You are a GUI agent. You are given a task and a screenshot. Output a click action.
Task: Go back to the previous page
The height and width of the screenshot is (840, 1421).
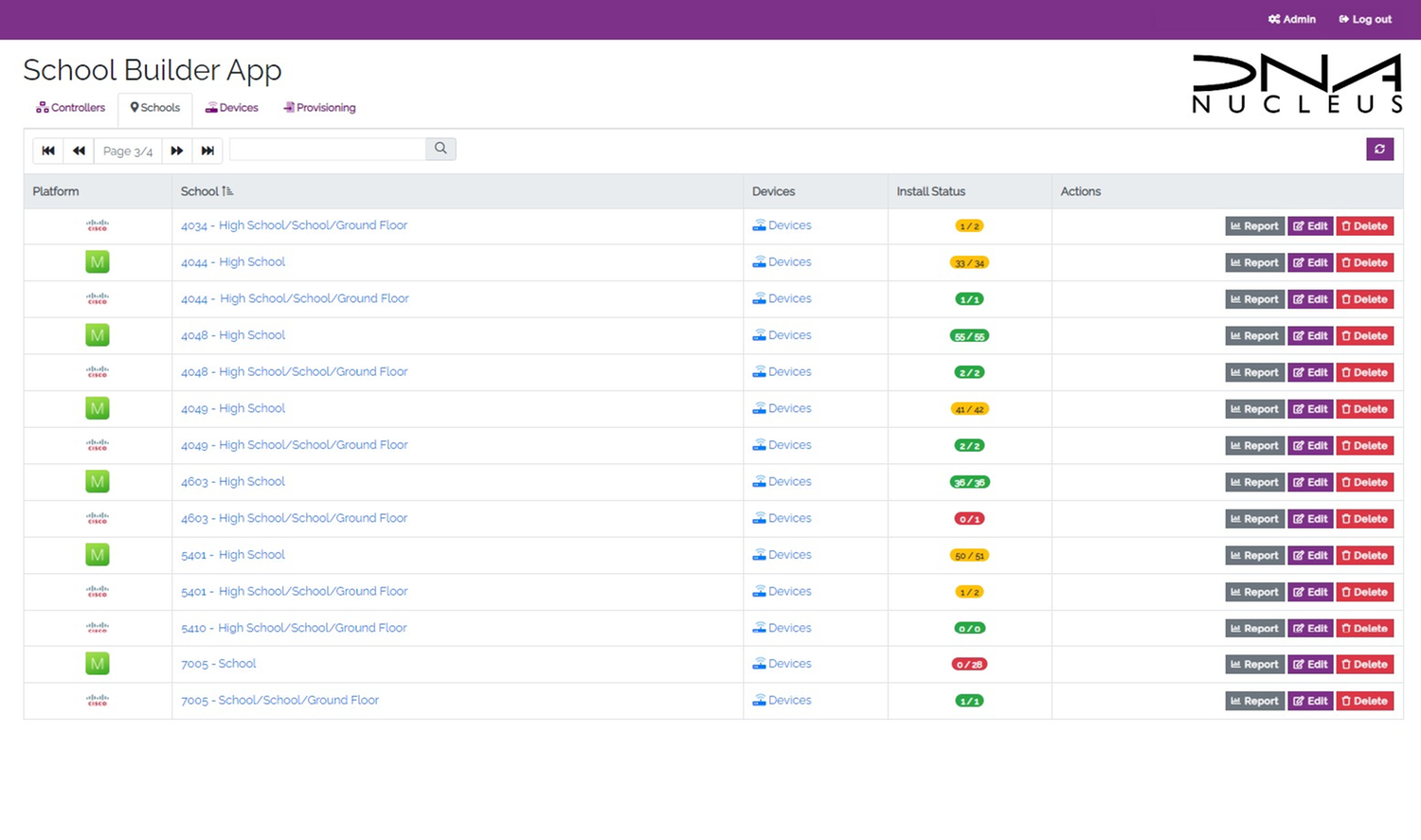point(79,150)
